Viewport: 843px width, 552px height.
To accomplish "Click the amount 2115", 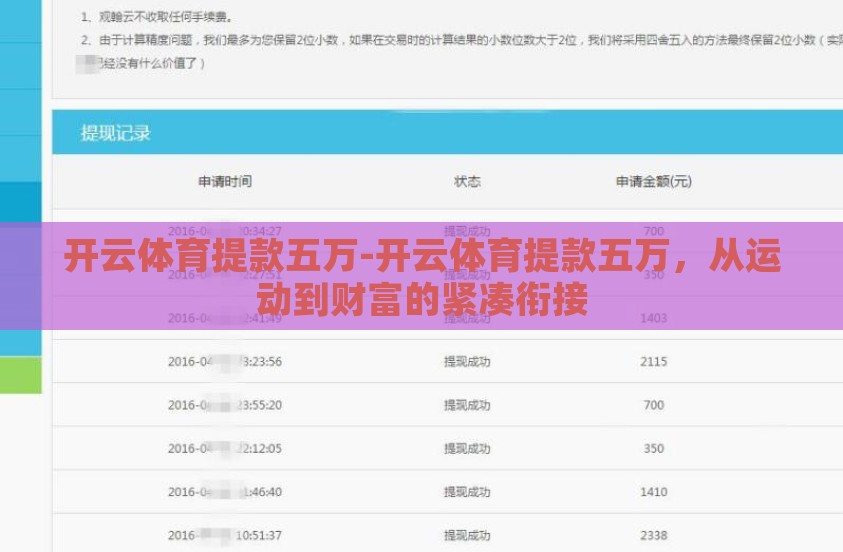I will tap(654, 362).
